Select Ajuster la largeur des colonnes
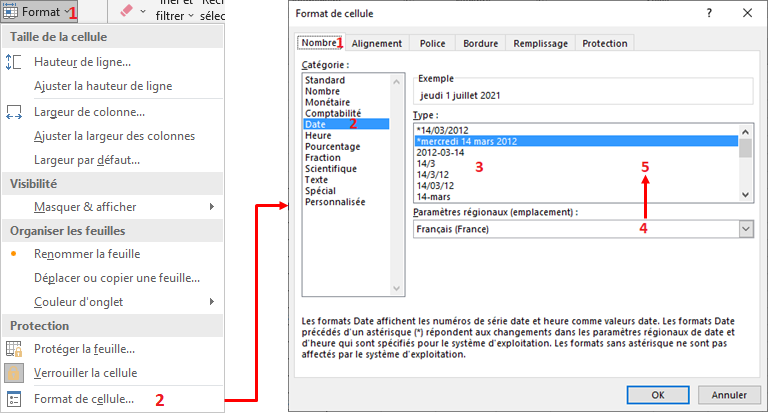 click(113, 136)
